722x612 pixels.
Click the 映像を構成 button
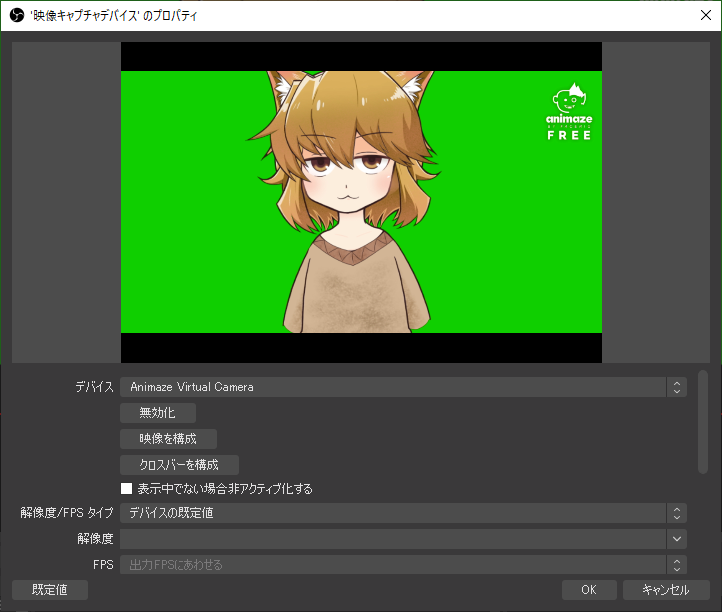click(169, 439)
